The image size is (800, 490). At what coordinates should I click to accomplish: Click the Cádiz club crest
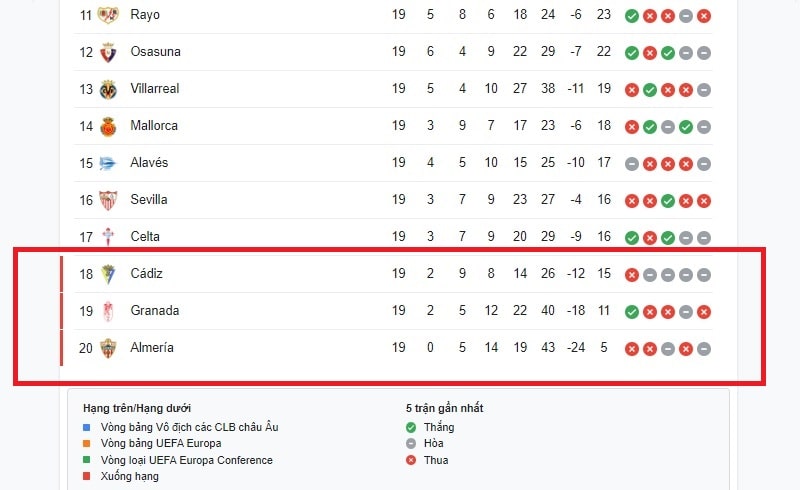pos(108,274)
